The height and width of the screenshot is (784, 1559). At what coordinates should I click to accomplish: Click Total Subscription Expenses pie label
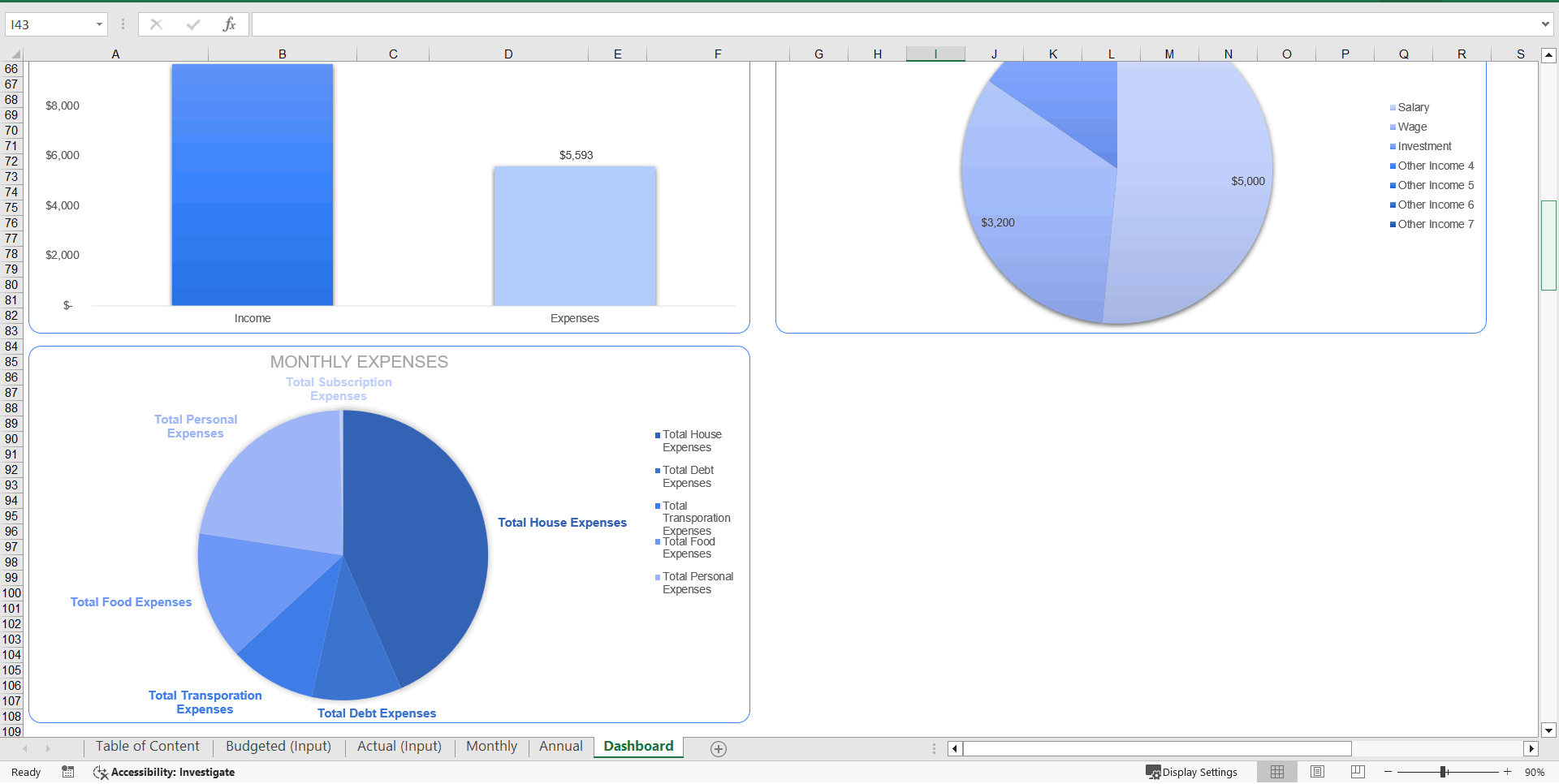339,389
